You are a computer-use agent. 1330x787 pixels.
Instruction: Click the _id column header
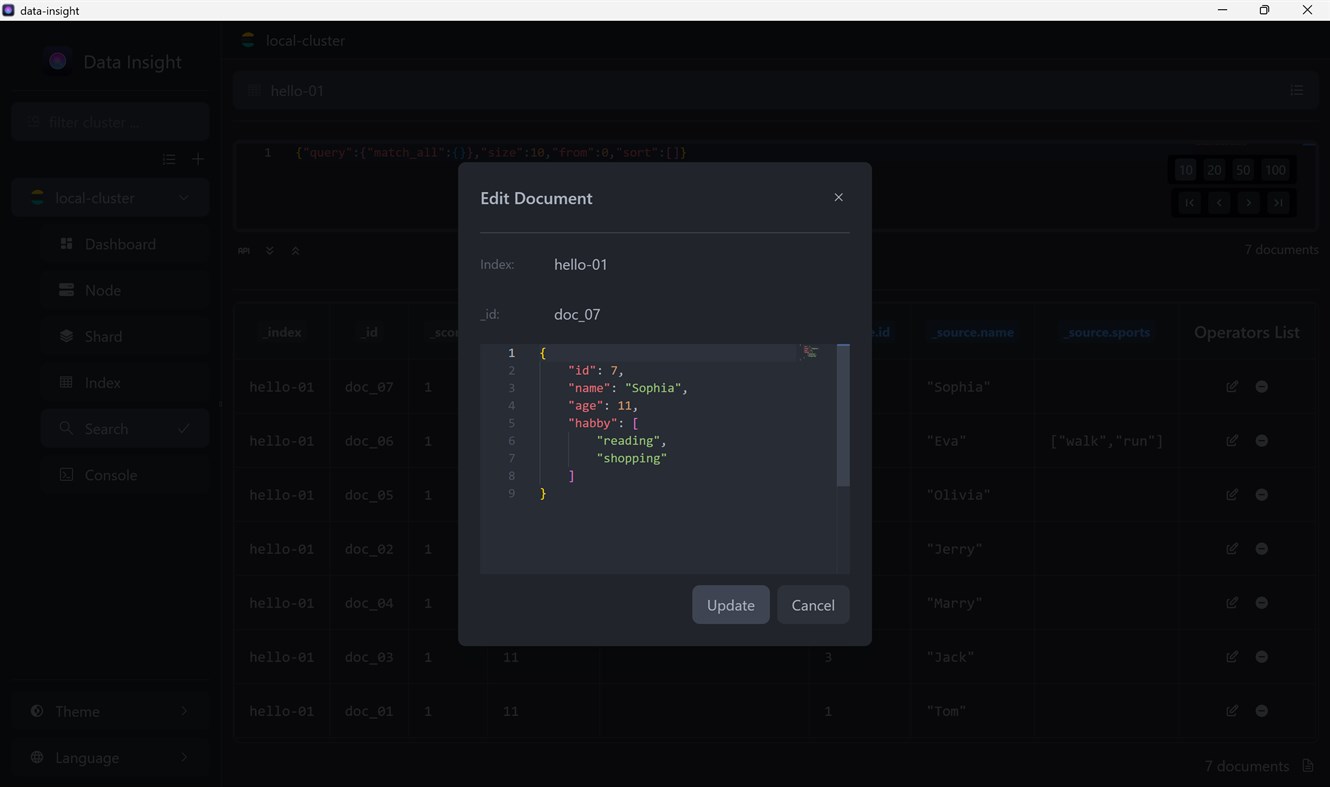[x=369, y=332]
